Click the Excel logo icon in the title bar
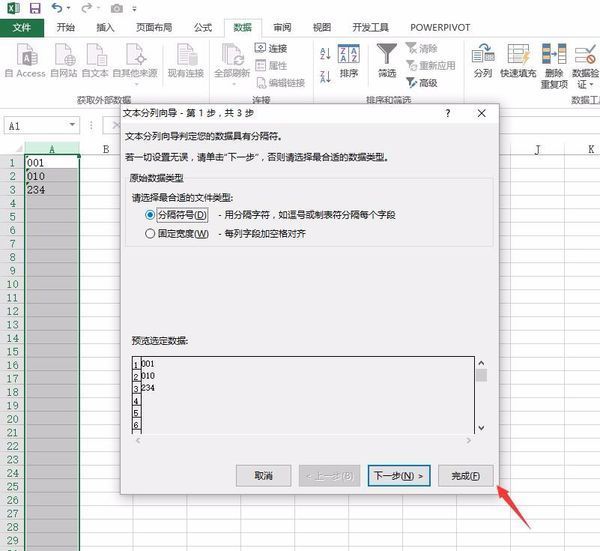The height and width of the screenshot is (551, 600). (x=13, y=8)
